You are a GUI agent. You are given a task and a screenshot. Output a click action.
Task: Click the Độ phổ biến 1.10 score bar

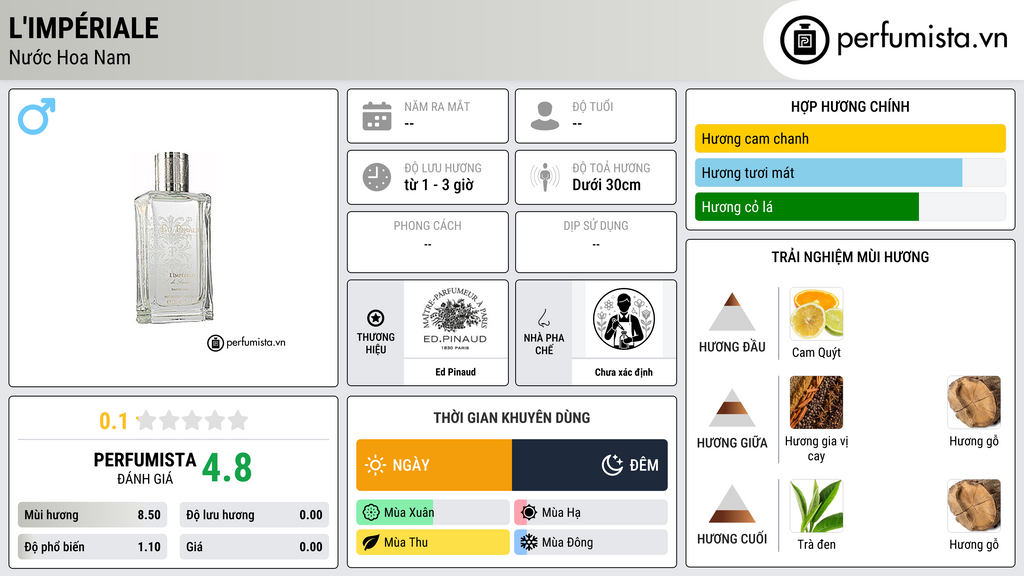coord(92,547)
